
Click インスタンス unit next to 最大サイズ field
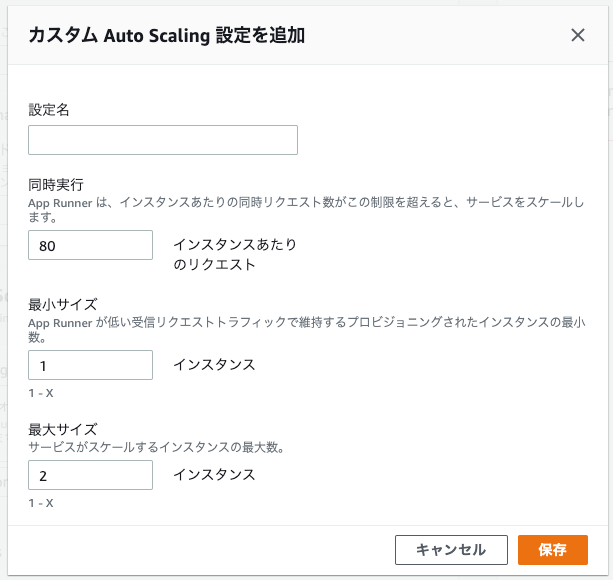point(214,475)
